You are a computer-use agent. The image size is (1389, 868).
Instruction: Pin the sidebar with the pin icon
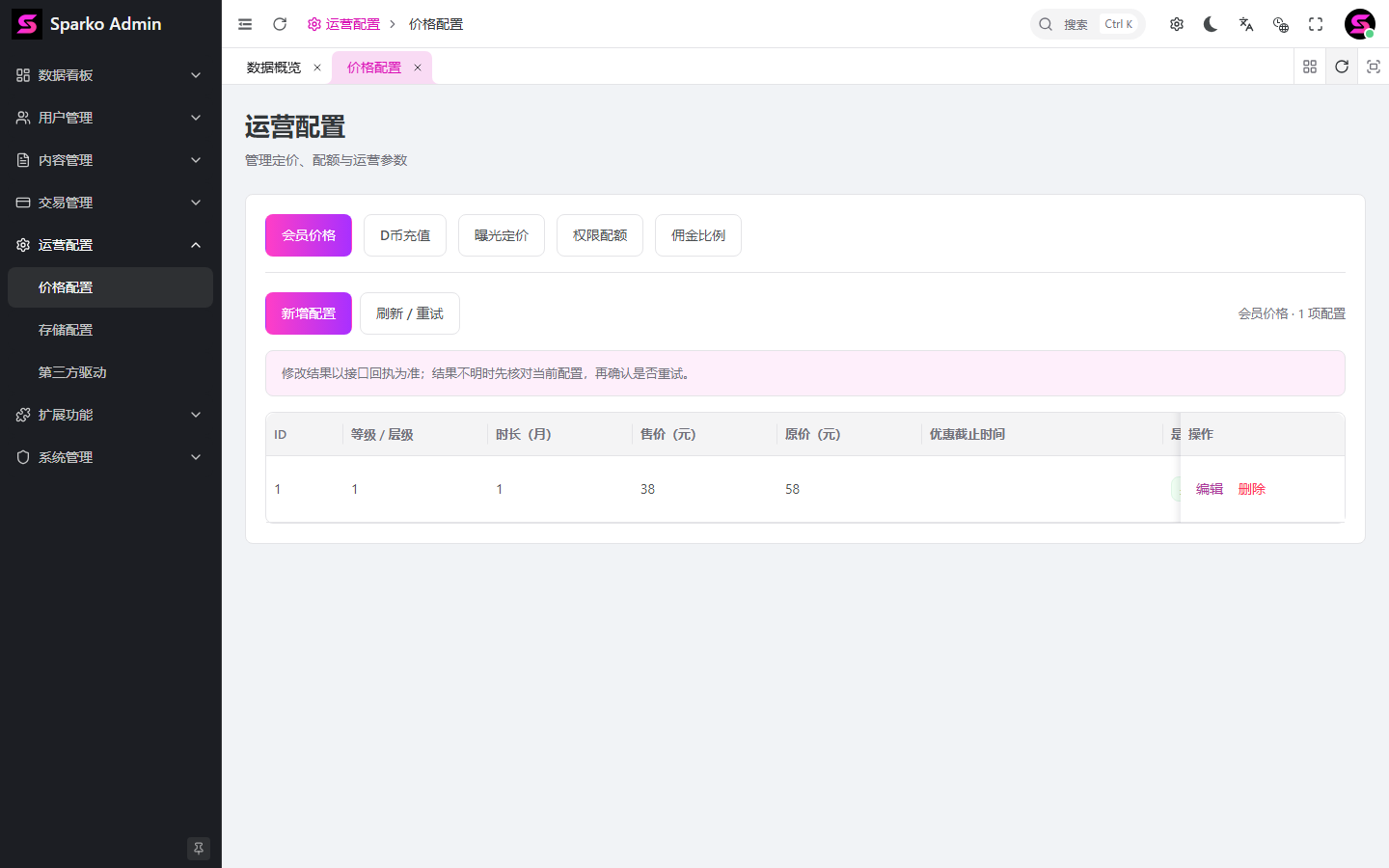point(199,849)
